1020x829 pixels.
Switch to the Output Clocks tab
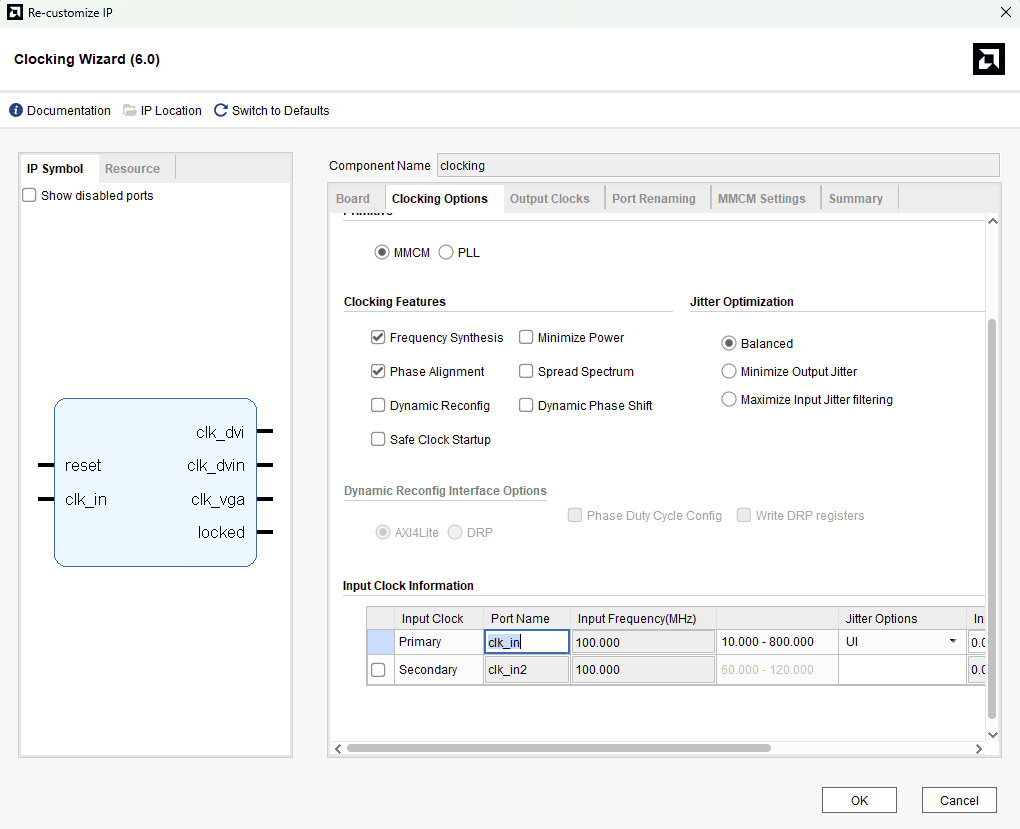pyautogui.click(x=549, y=199)
